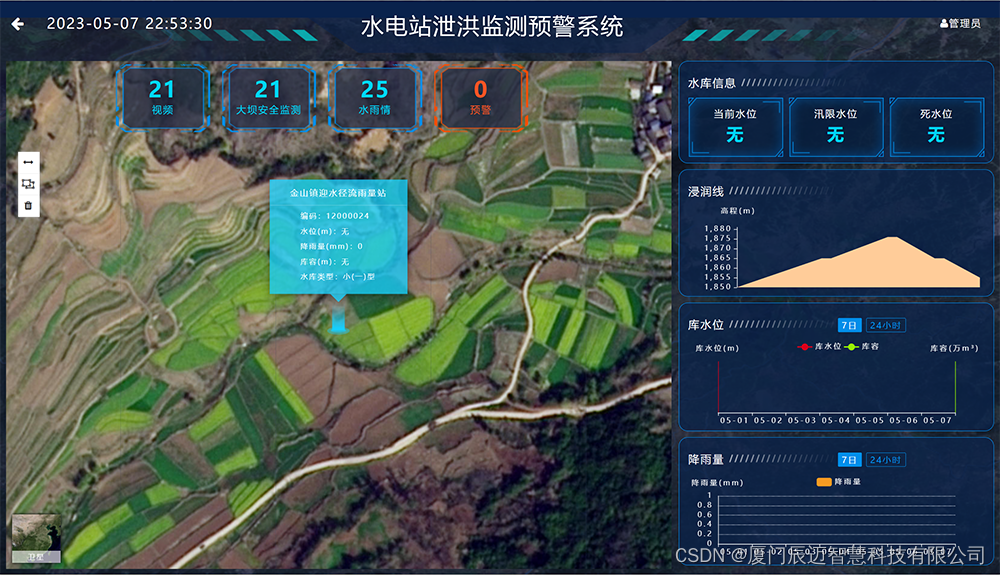Click the 汛限水位 info card

835,127
